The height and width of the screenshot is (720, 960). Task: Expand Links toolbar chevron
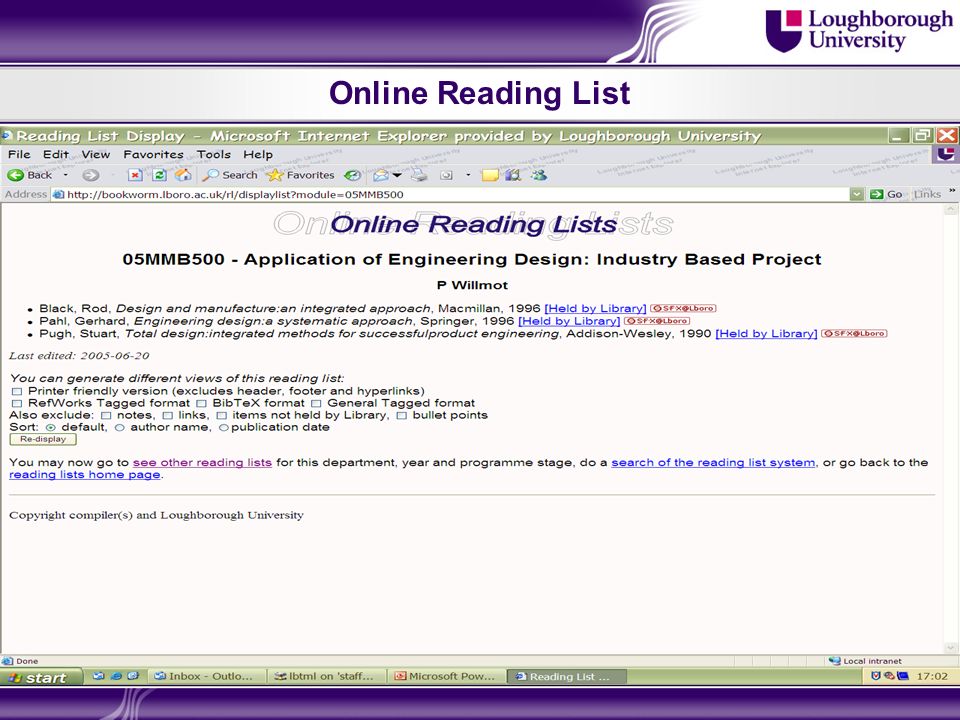point(952,192)
